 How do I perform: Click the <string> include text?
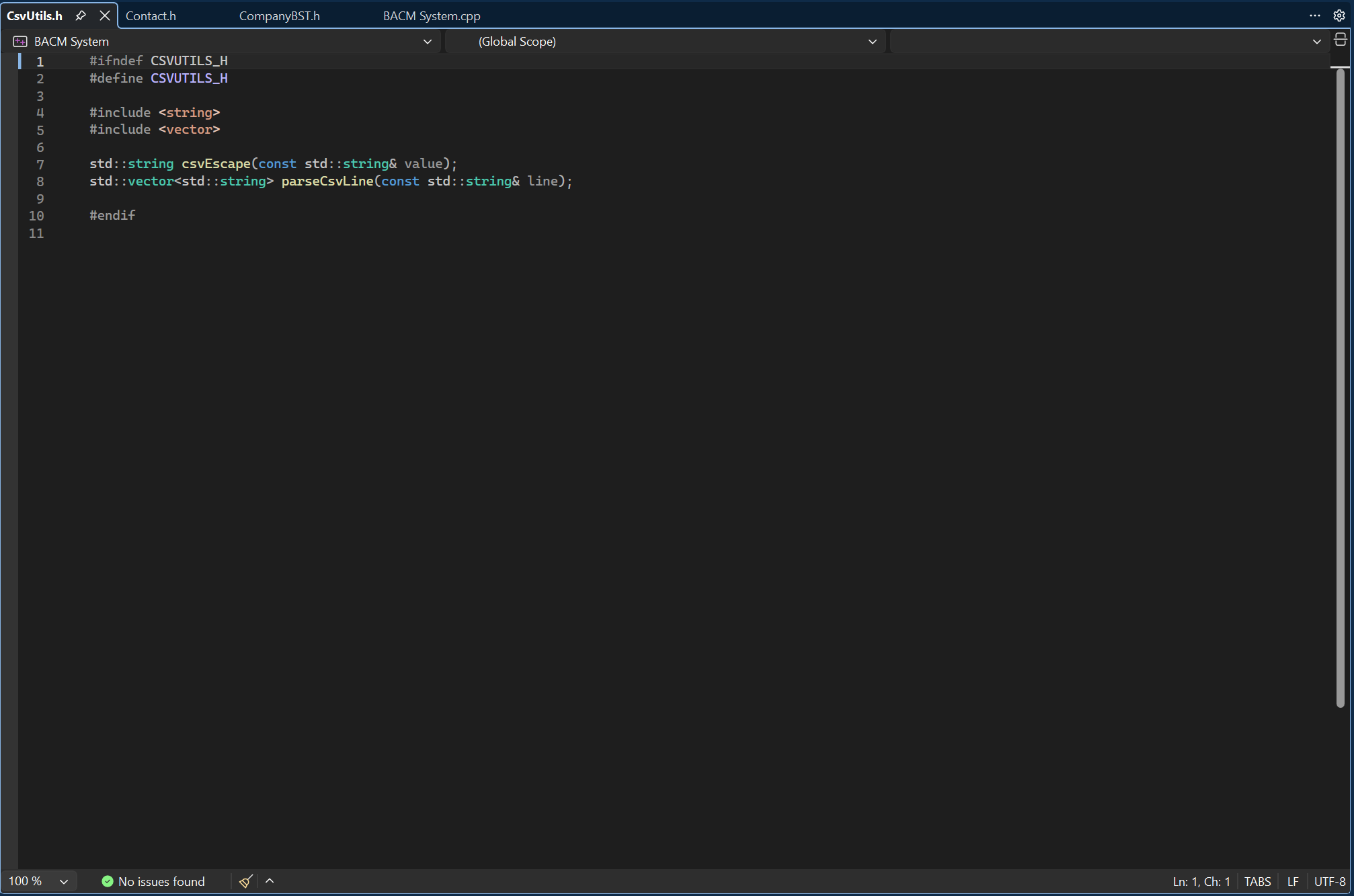(x=189, y=112)
